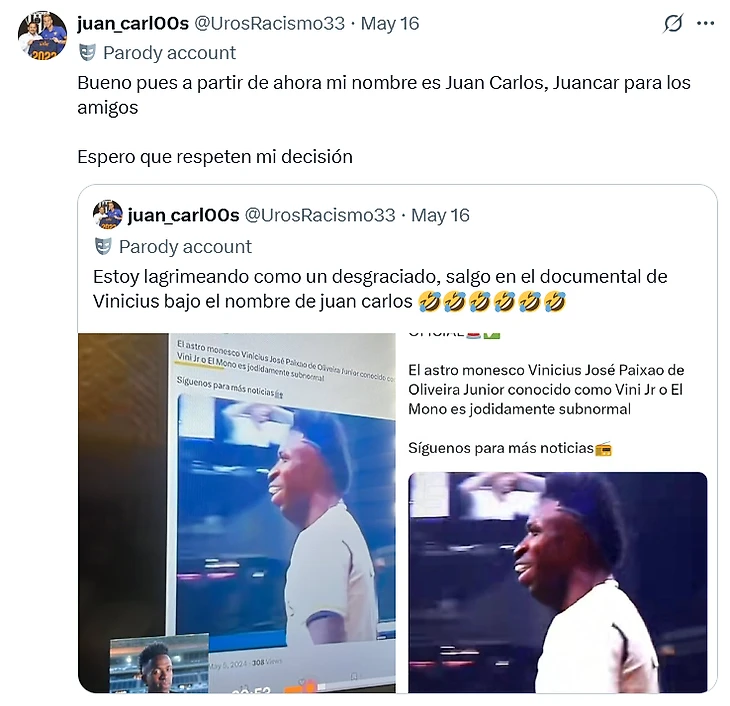This screenshot has height=706, width=730.
Task: Open the quoted tweet text about documental
Action: click(380, 289)
